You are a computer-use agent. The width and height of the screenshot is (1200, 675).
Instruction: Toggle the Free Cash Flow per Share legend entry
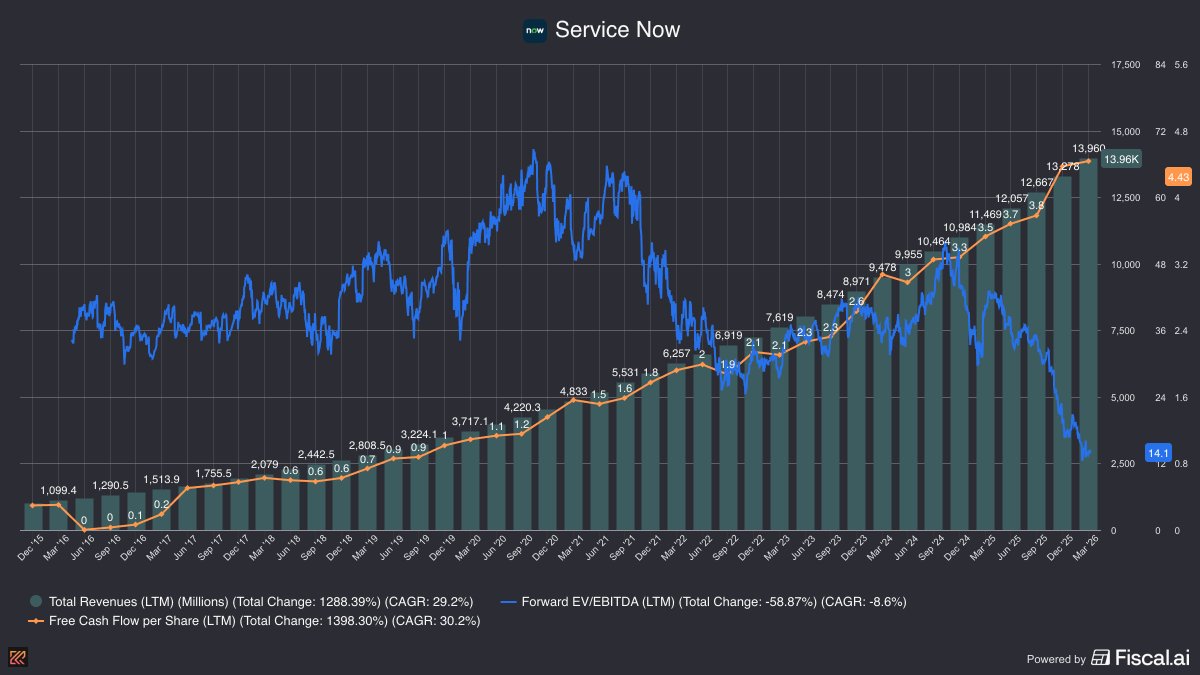click(x=254, y=621)
